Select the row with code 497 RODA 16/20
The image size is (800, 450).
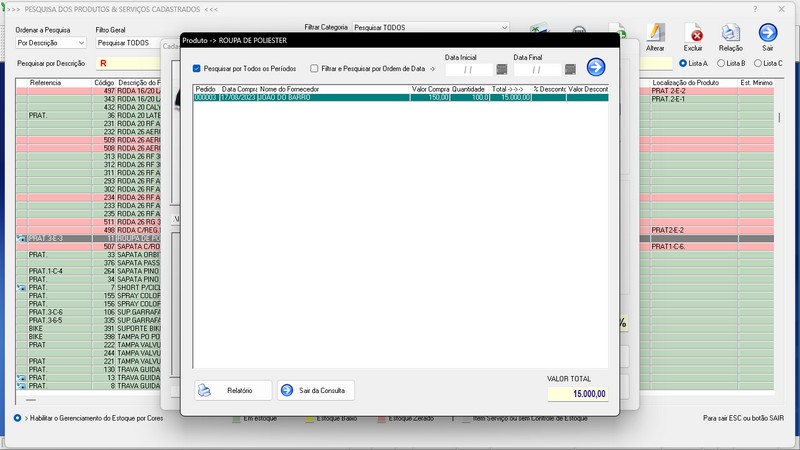pos(88,91)
